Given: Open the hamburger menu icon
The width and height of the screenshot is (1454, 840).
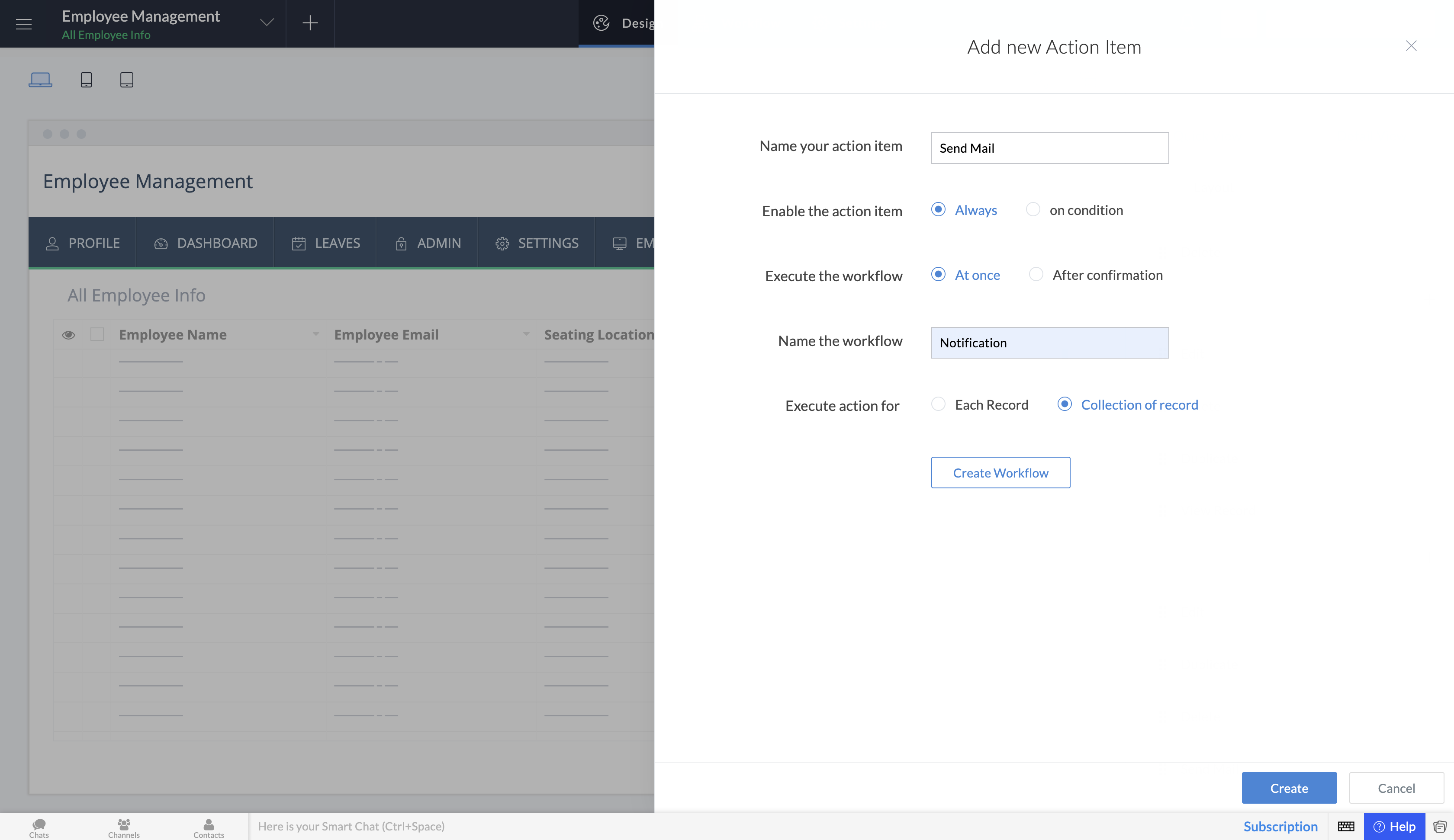Looking at the screenshot, I should coord(24,24).
